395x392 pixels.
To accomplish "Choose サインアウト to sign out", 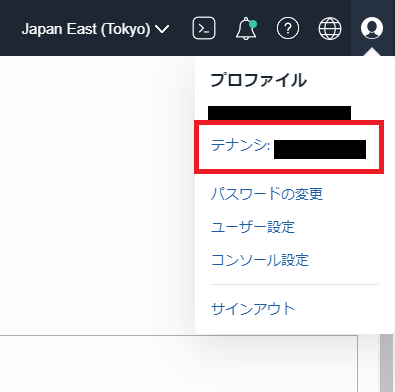I will pos(253,309).
